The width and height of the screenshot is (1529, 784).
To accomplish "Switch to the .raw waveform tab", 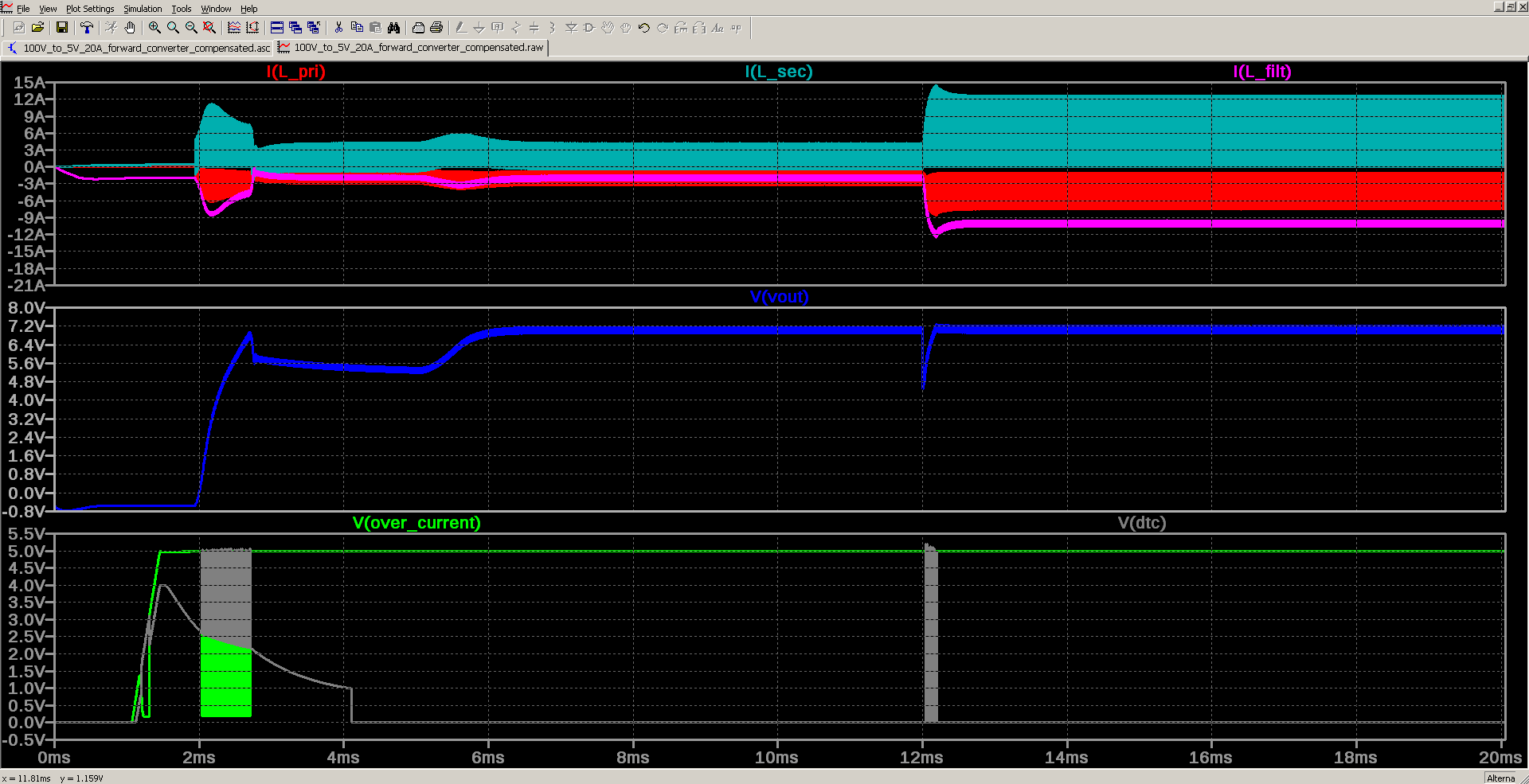I will click(411, 48).
